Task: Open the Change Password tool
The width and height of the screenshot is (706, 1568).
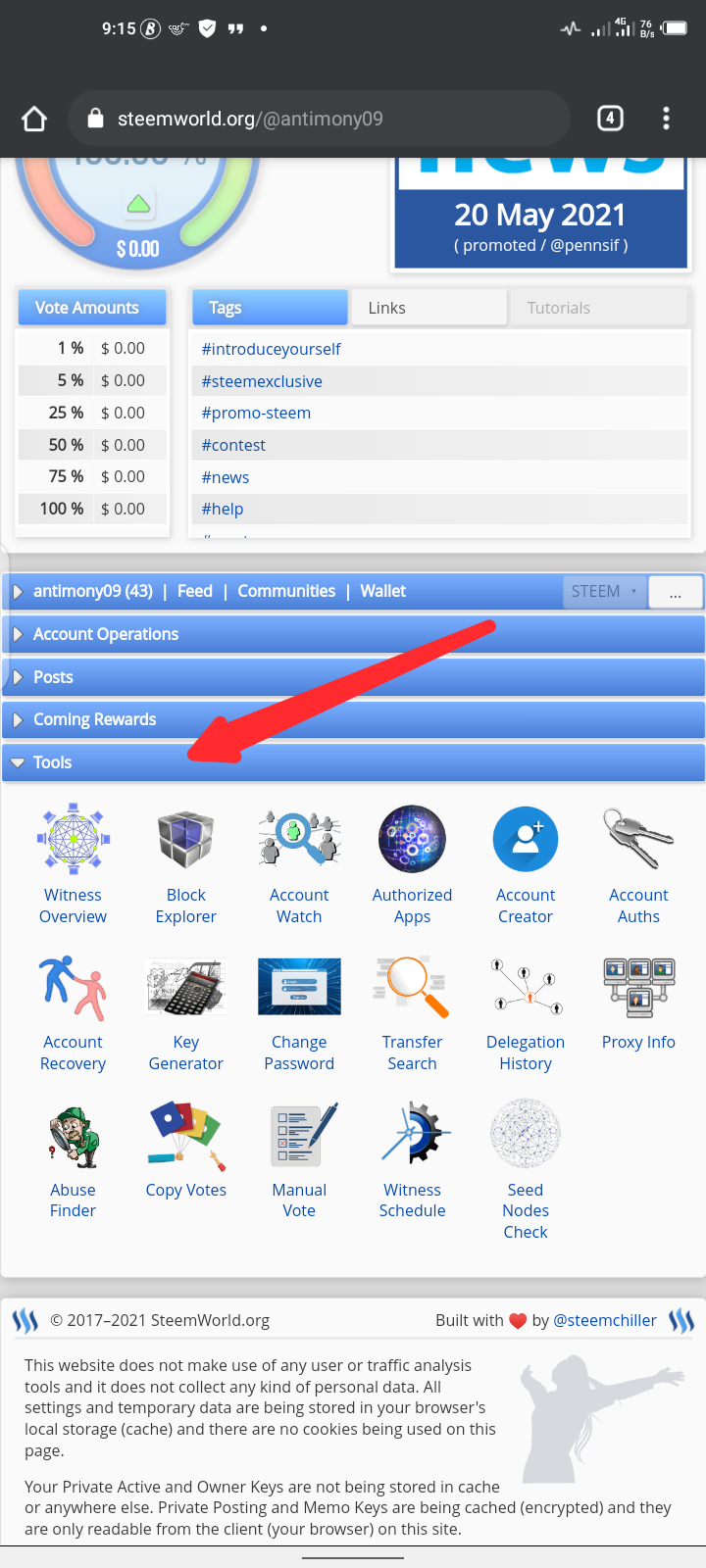Action: point(299,1012)
